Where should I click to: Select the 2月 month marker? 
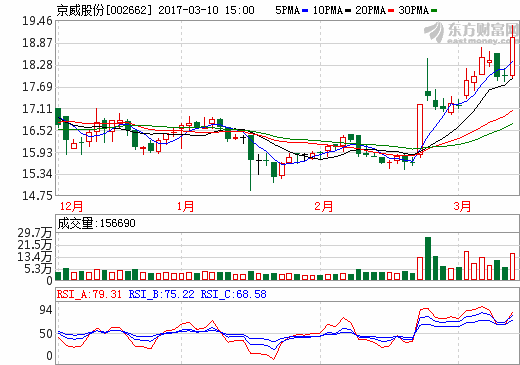tap(323, 206)
